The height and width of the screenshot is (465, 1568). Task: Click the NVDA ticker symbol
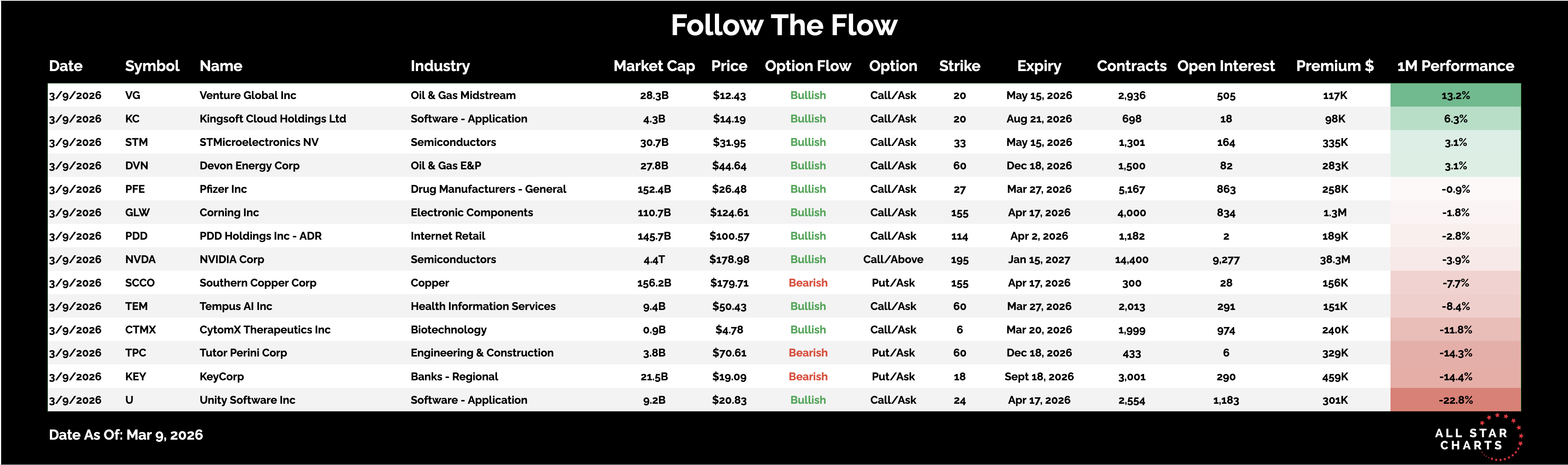click(x=140, y=259)
